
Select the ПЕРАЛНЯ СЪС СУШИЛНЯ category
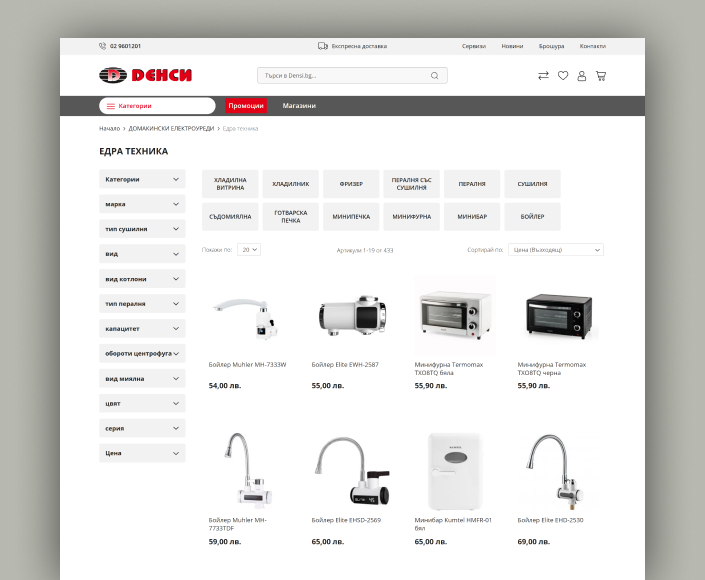click(x=411, y=184)
